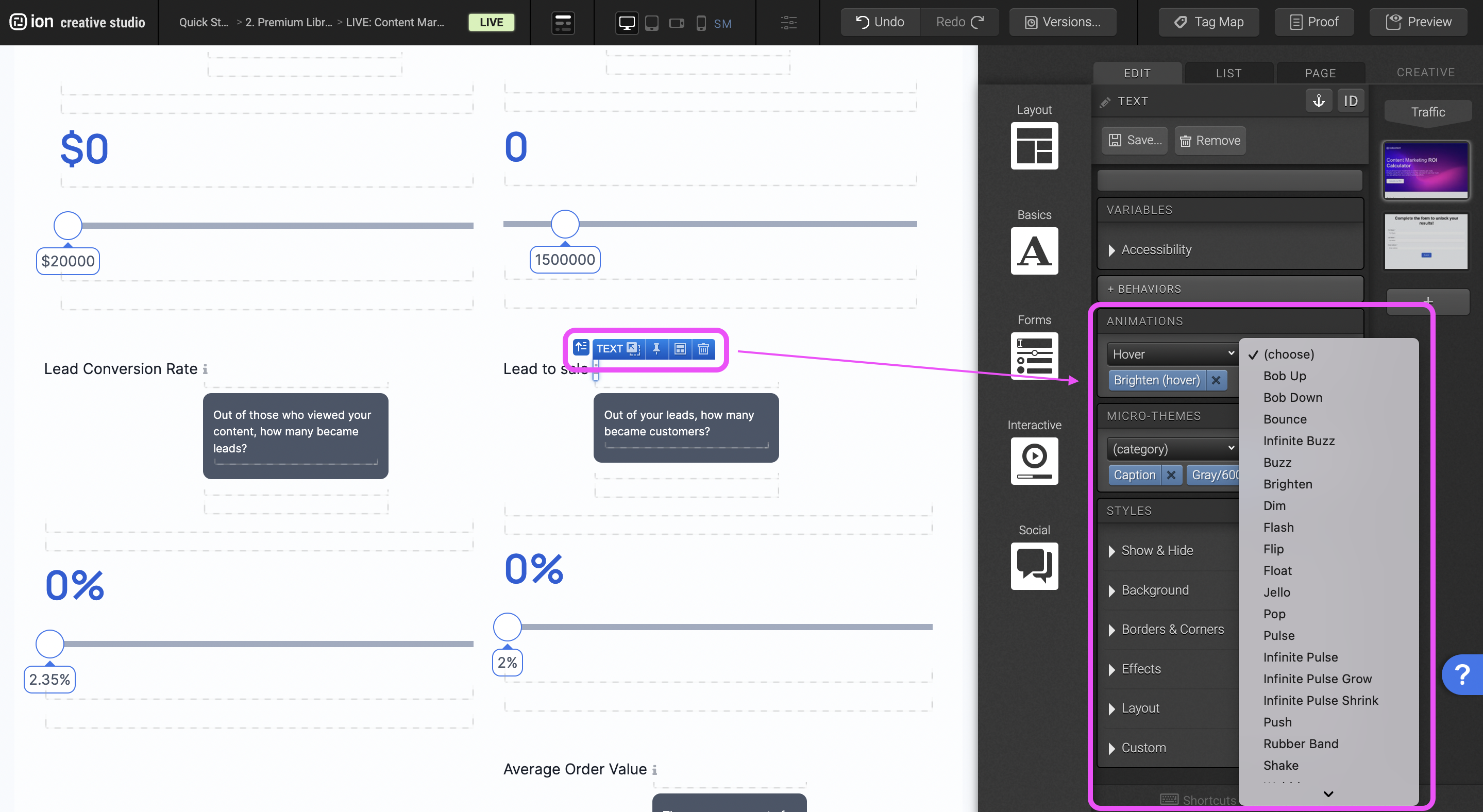
Task: Open the Interactive components icon
Action: point(1034,461)
